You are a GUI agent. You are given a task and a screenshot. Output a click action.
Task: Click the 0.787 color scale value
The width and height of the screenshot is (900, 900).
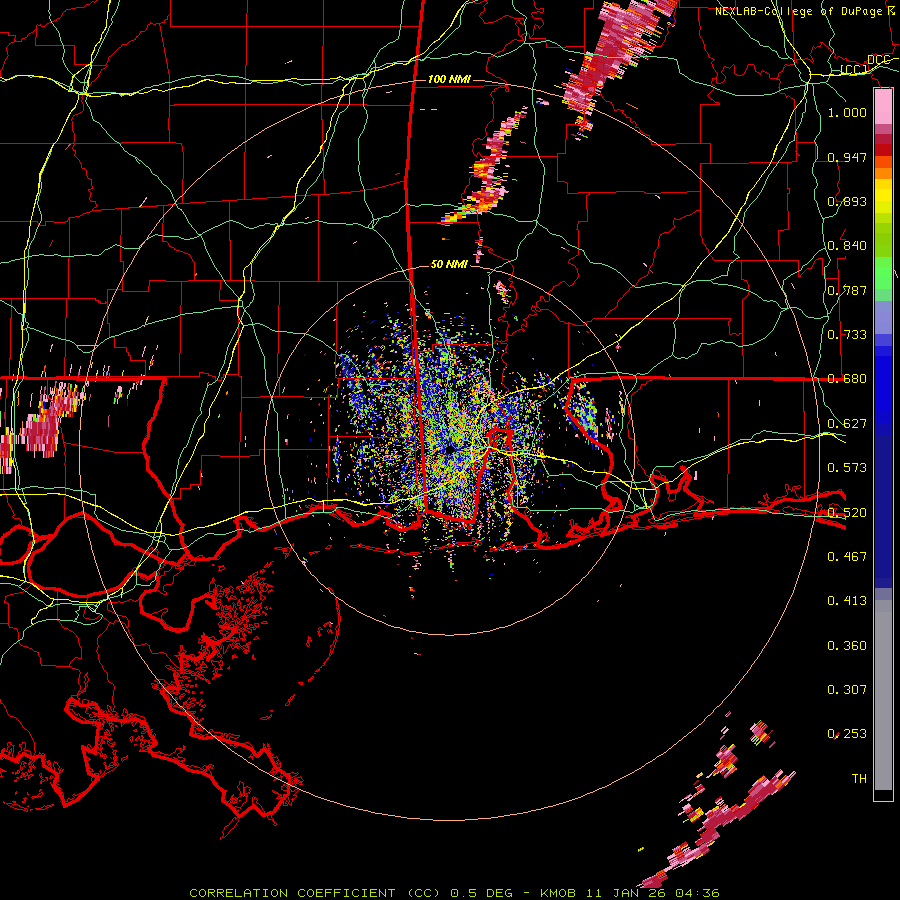click(847, 290)
